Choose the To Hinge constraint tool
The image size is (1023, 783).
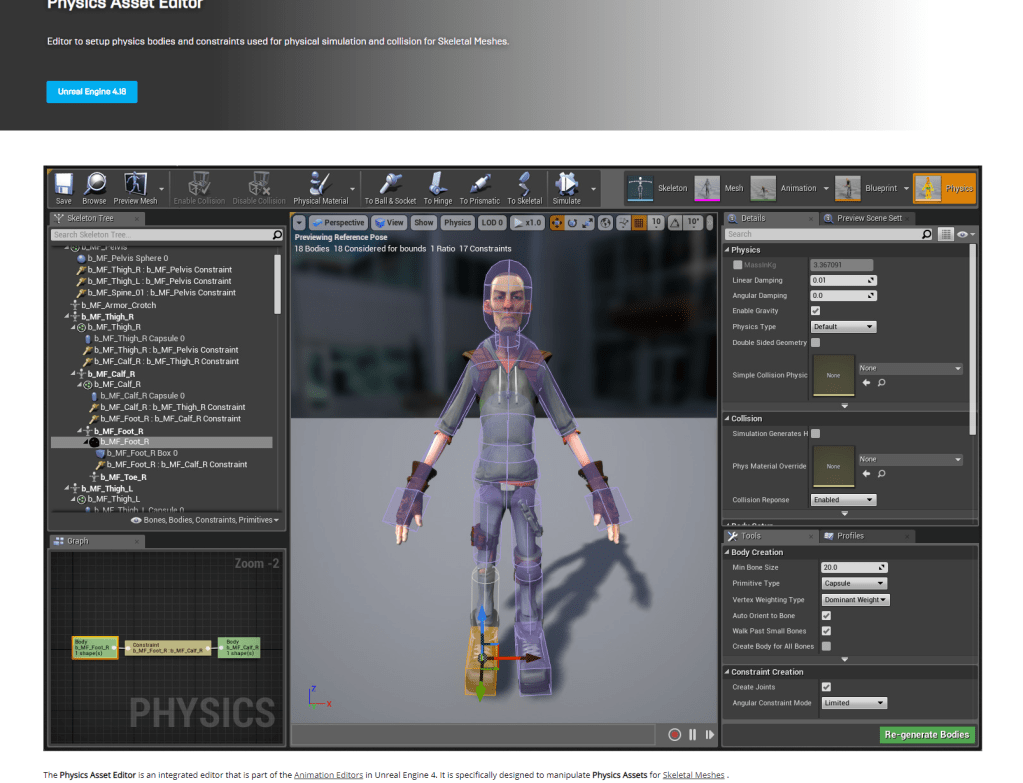click(437, 185)
